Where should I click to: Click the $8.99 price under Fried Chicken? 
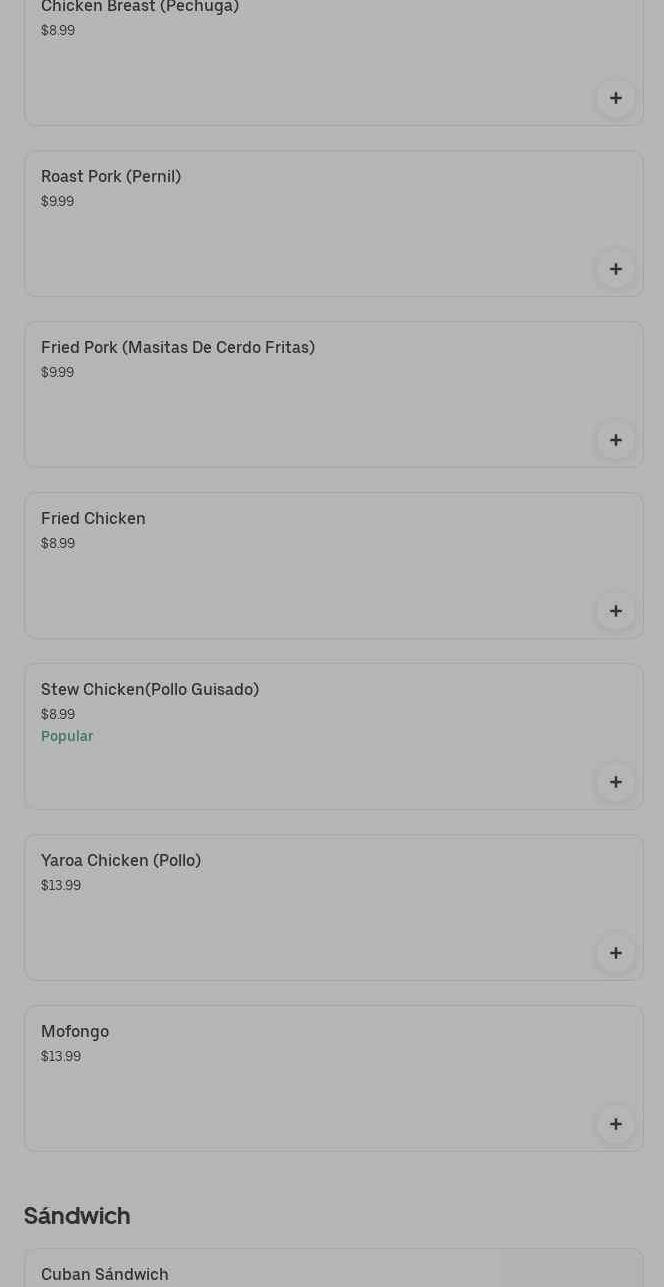pyautogui.click(x=58, y=544)
